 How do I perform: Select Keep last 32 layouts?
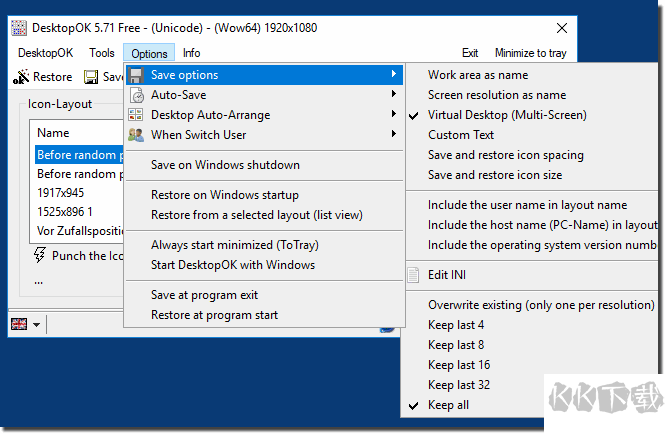coord(472,385)
